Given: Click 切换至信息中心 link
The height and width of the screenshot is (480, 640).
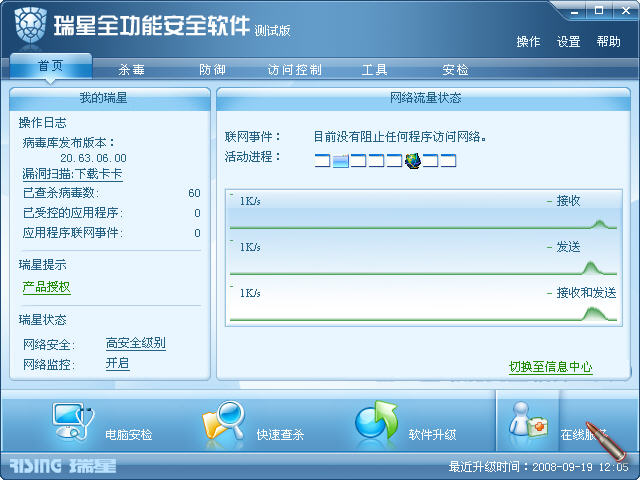Looking at the screenshot, I should [x=551, y=367].
